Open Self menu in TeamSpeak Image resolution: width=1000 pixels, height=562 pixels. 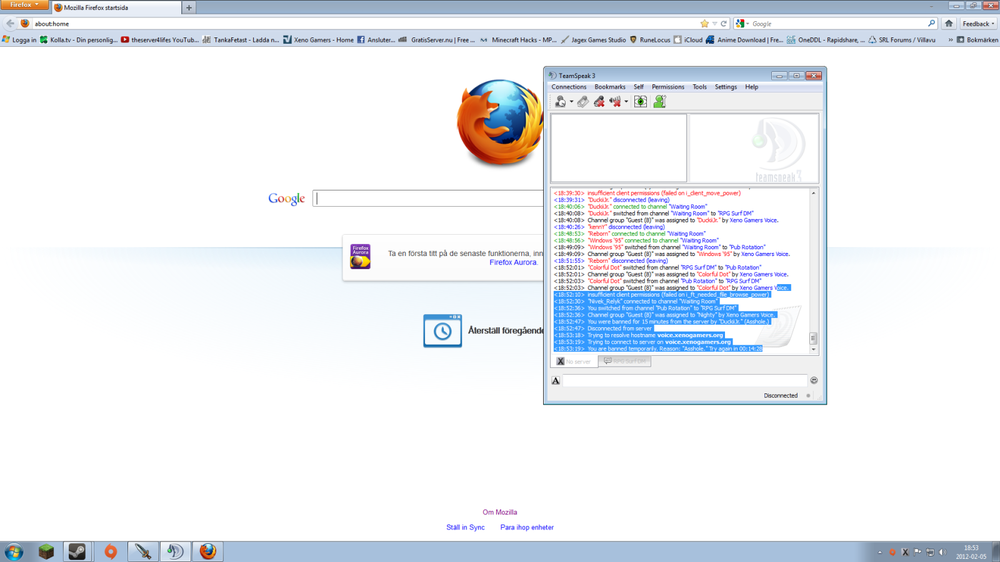pyautogui.click(x=638, y=87)
